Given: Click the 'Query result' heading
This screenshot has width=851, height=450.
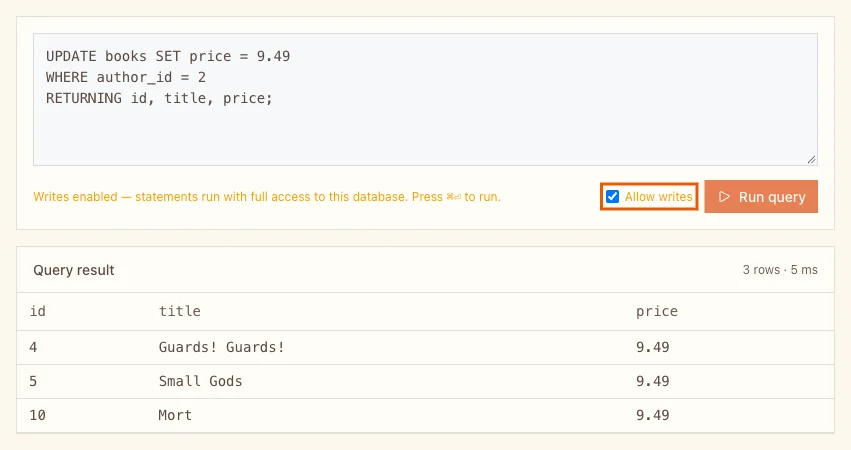Looking at the screenshot, I should 74,270.
